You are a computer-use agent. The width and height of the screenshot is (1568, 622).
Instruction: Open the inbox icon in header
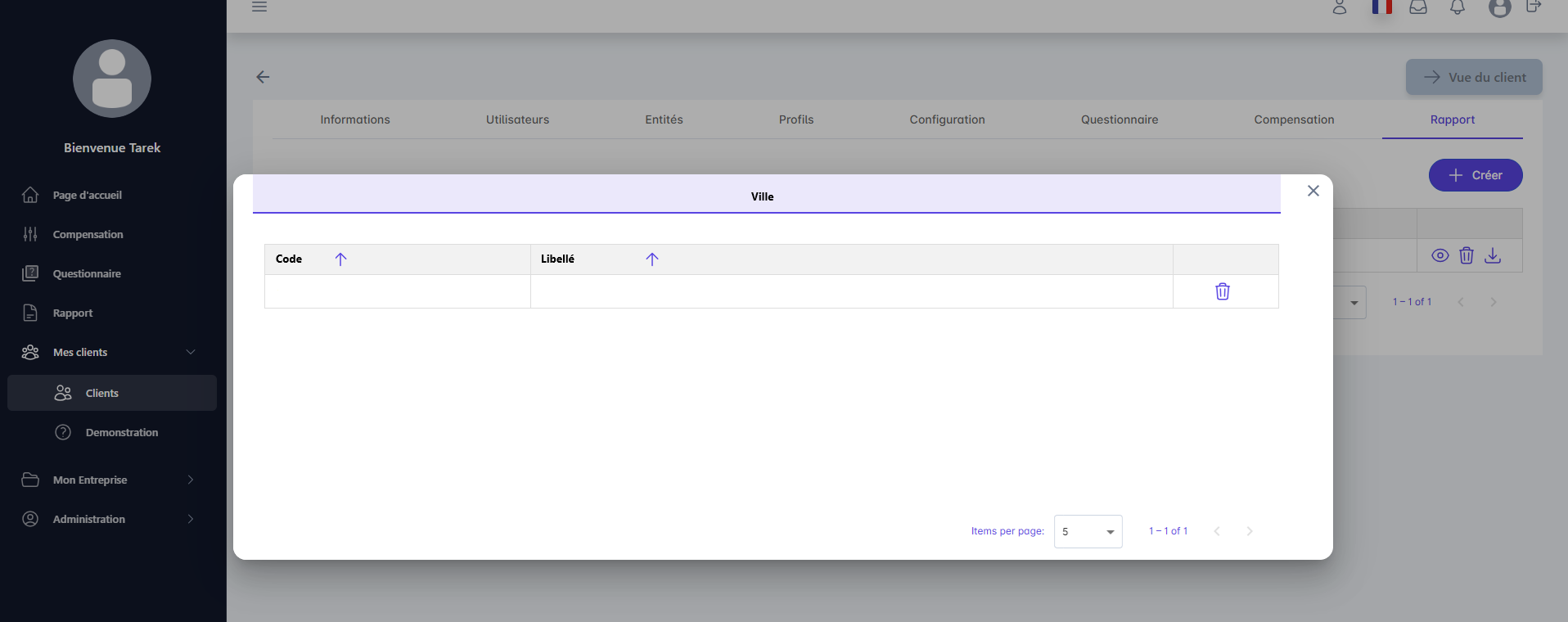tap(1418, 7)
